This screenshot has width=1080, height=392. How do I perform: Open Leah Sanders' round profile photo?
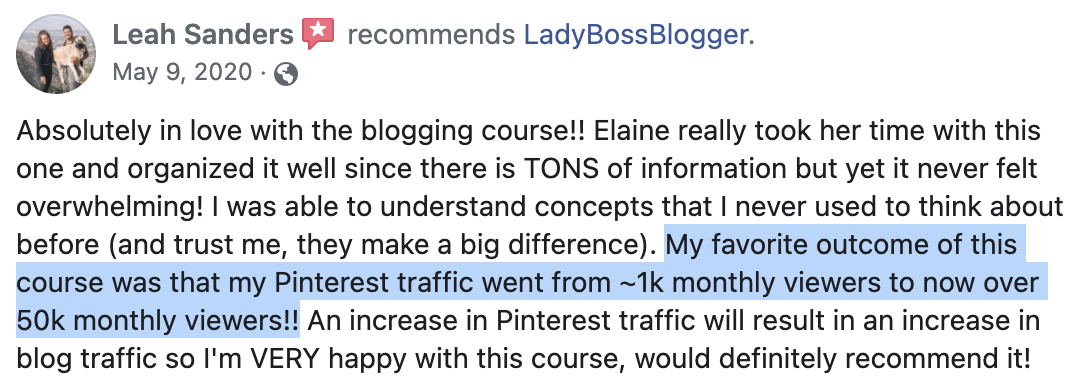pyautogui.click(x=56, y=54)
